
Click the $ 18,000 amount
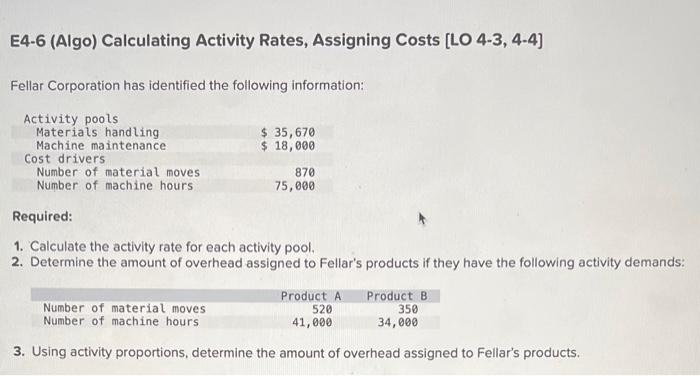click(288, 146)
